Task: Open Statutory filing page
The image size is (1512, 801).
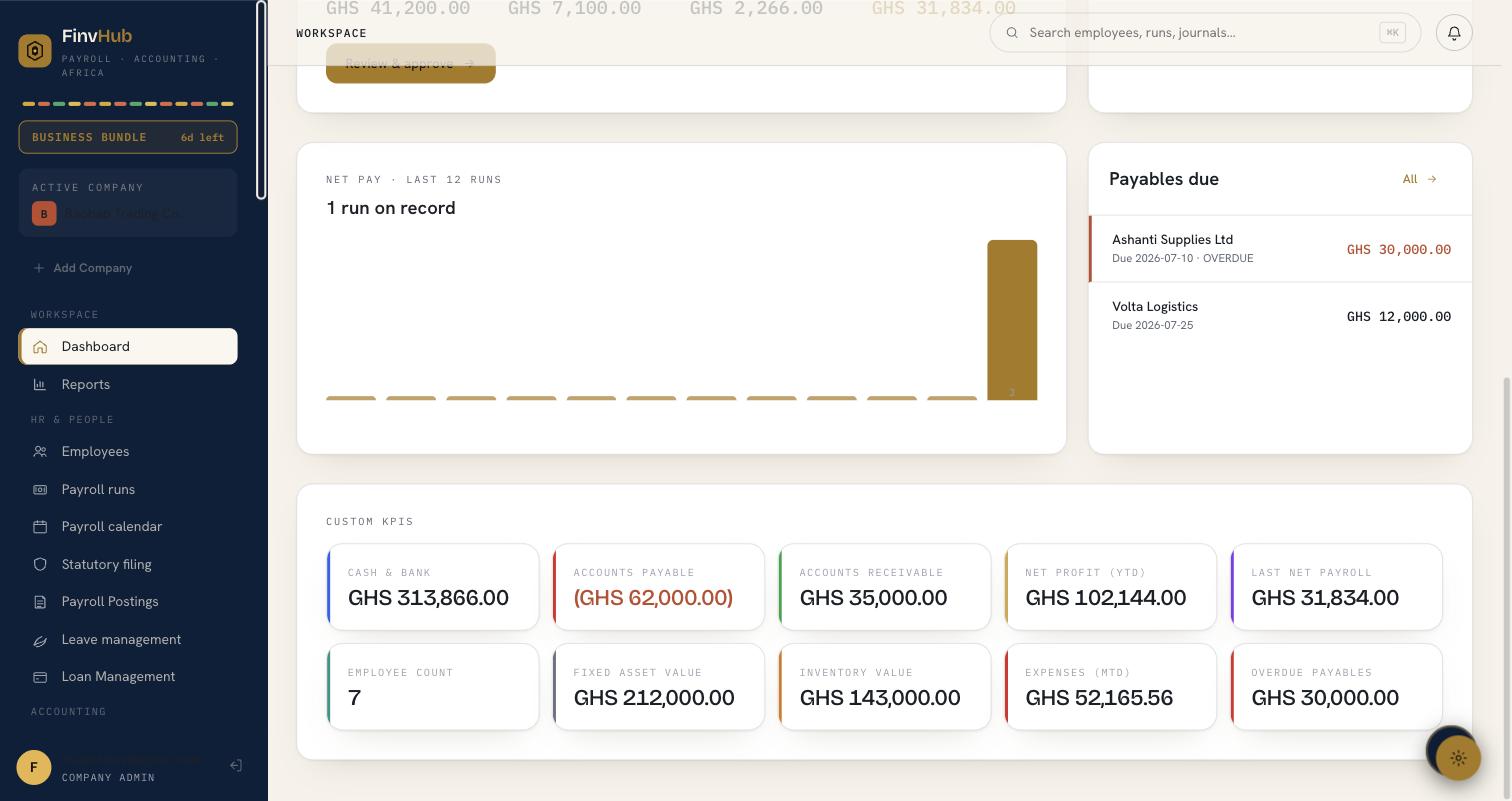Action: tap(128, 565)
